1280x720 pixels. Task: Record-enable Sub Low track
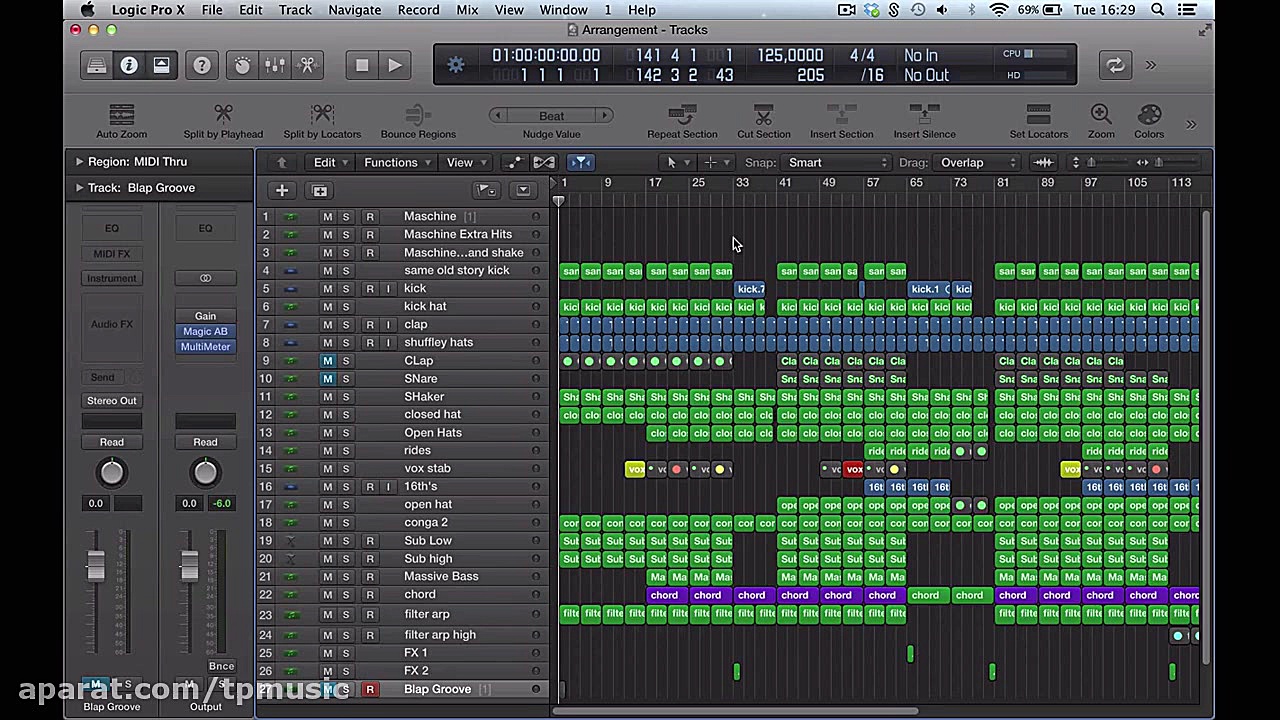tap(370, 541)
